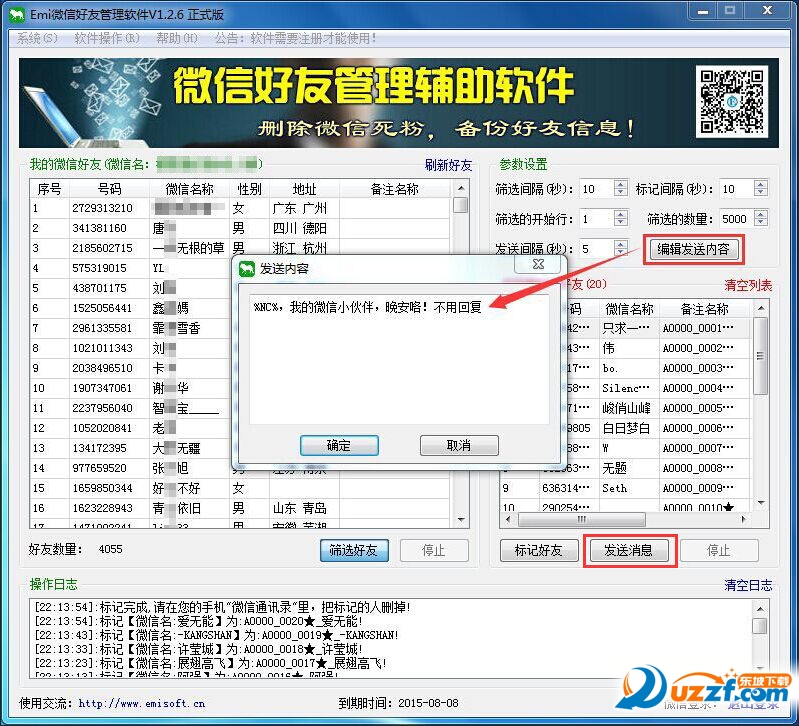Viewport: 799px width, 726px height.
Task: Decrease 筛选的开始行 with the down arrow
Action: (x=621, y=223)
